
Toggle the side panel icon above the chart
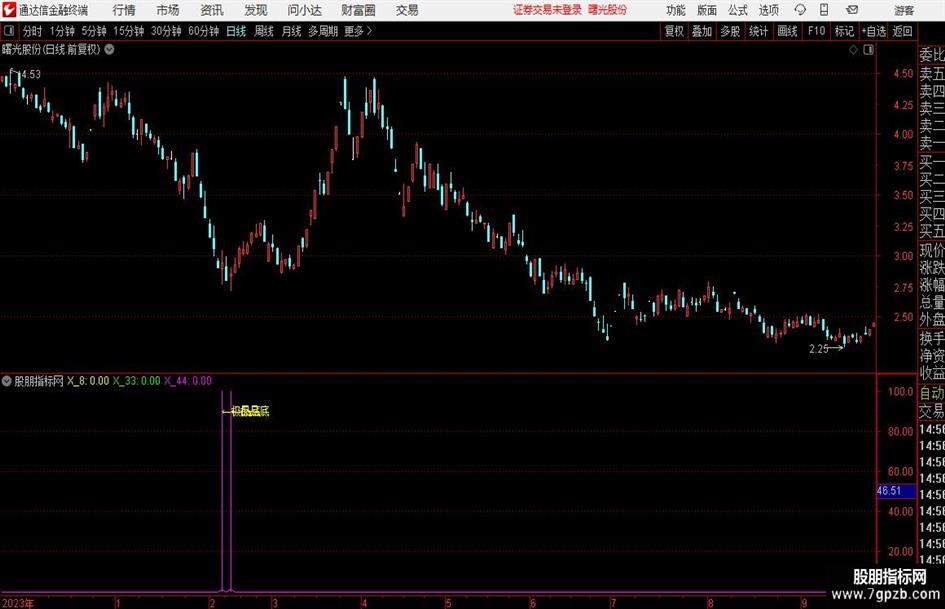point(868,50)
